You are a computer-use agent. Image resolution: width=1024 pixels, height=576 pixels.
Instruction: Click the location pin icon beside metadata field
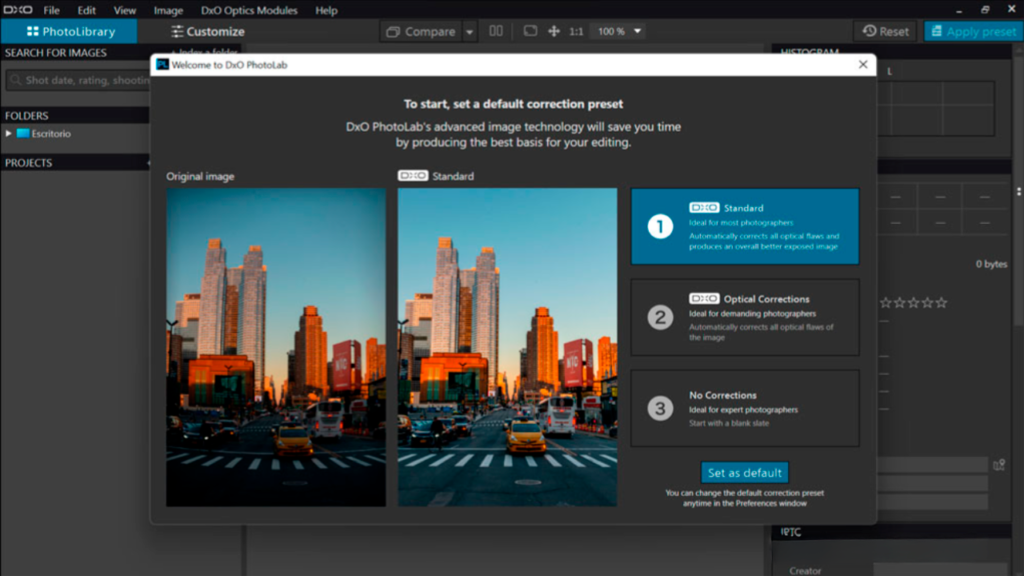coord(998,464)
